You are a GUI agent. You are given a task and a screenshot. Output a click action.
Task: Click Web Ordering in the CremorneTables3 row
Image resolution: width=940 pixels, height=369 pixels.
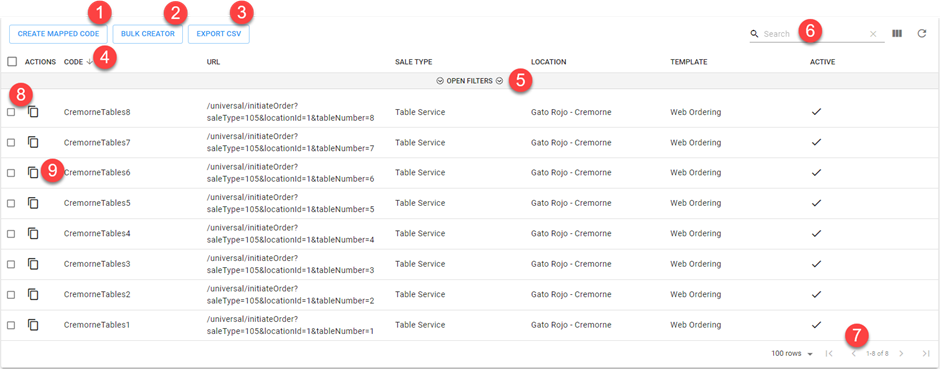tap(695, 264)
